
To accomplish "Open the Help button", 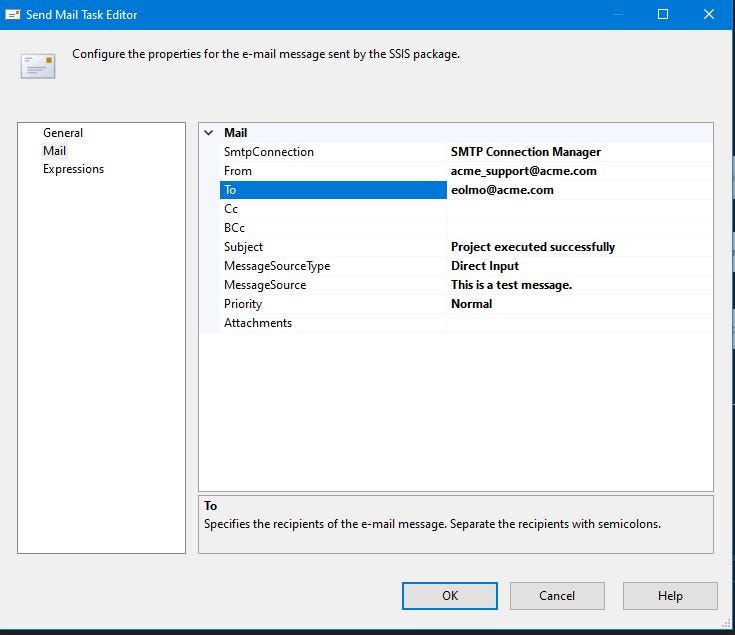I will pos(670,596).
